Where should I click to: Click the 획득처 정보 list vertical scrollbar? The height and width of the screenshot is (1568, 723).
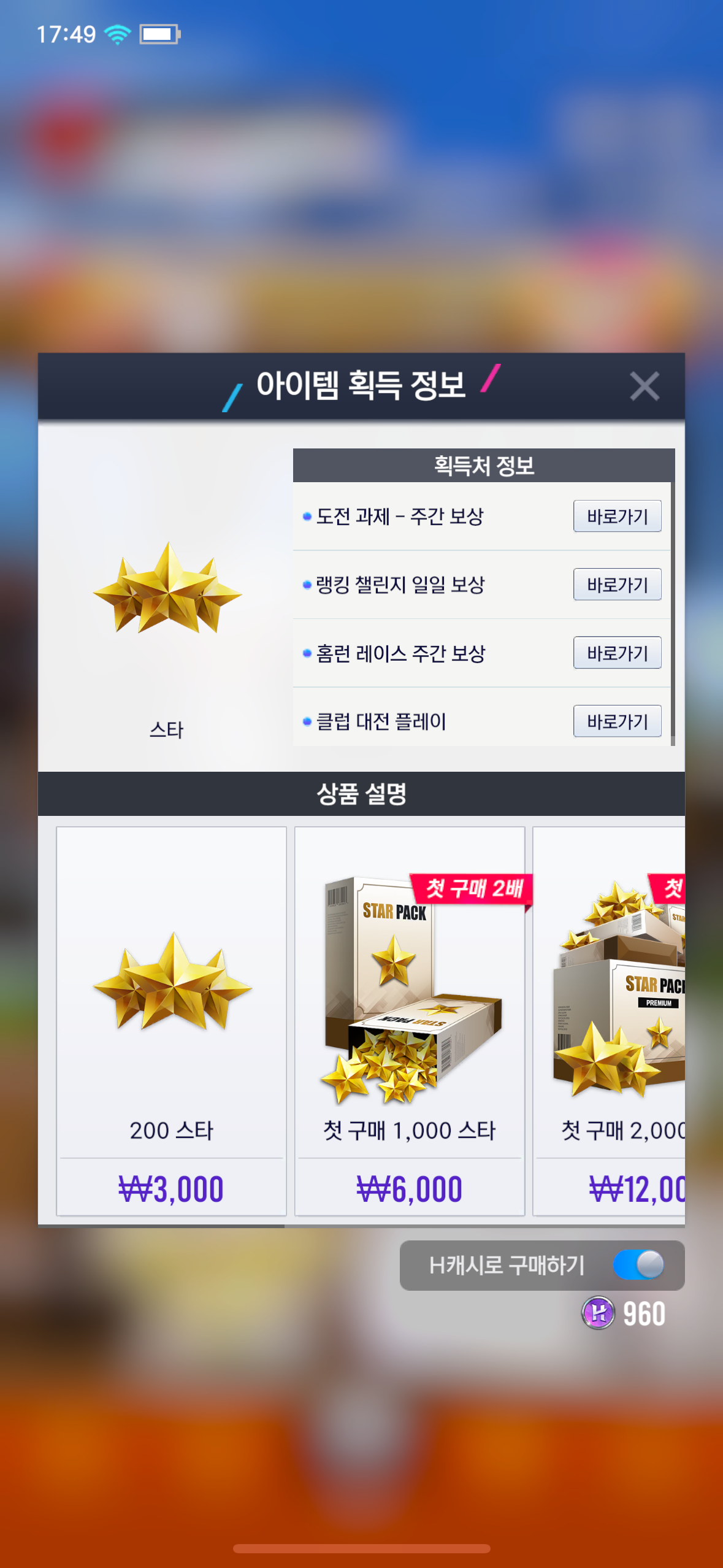tap(673, 613)
